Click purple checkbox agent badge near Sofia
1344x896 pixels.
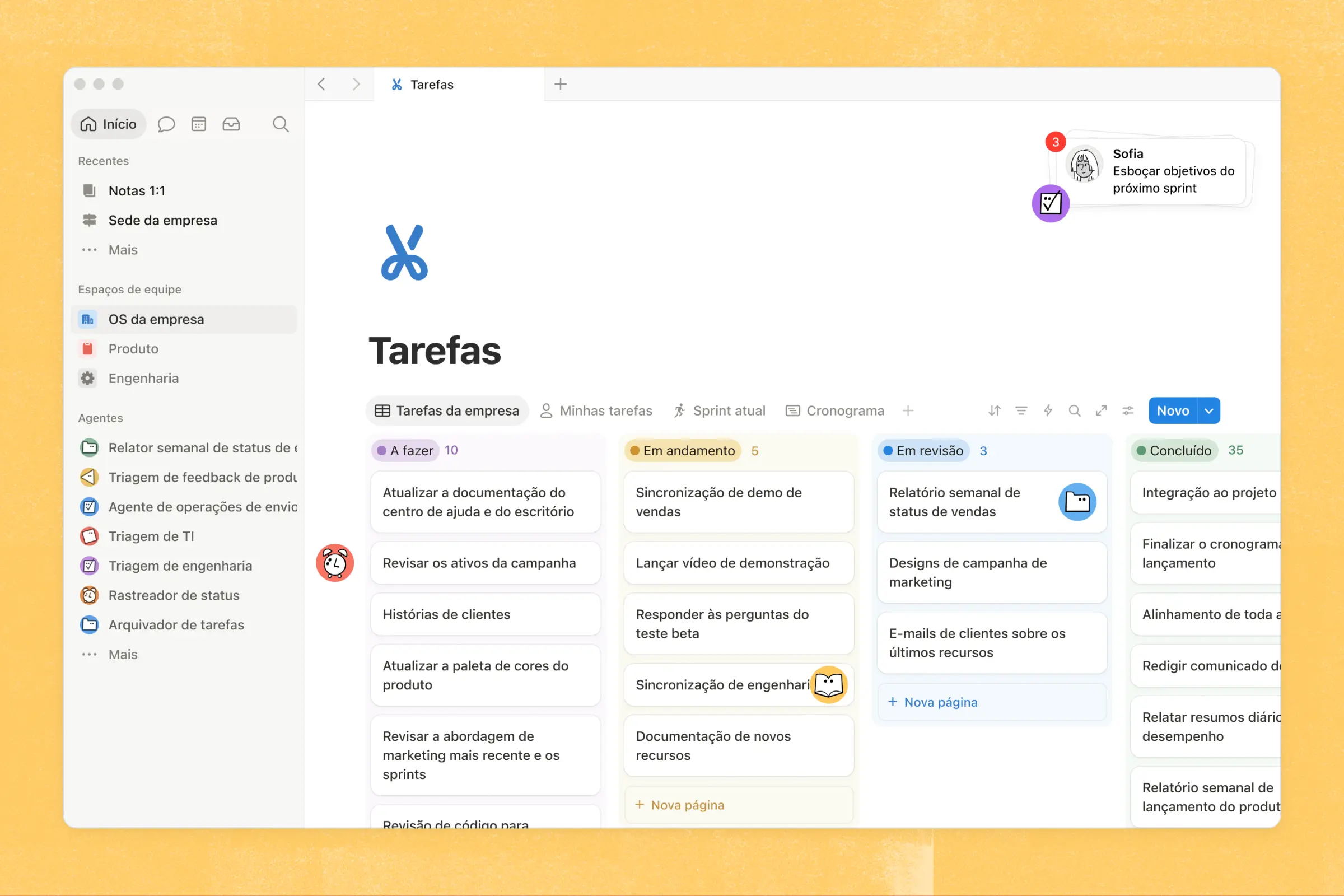tap(1051, 203)
